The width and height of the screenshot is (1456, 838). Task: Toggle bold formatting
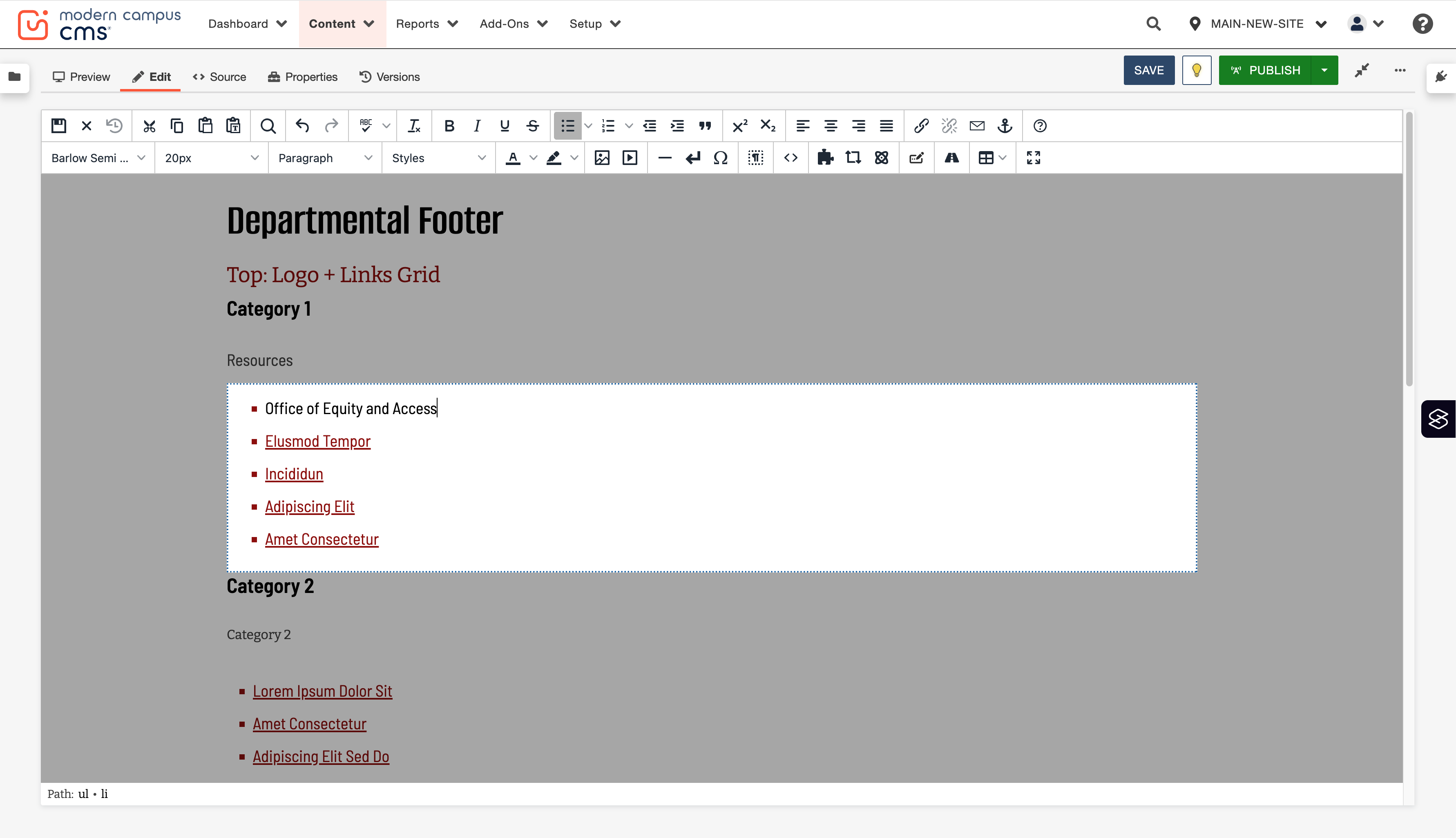coord(449,125)
